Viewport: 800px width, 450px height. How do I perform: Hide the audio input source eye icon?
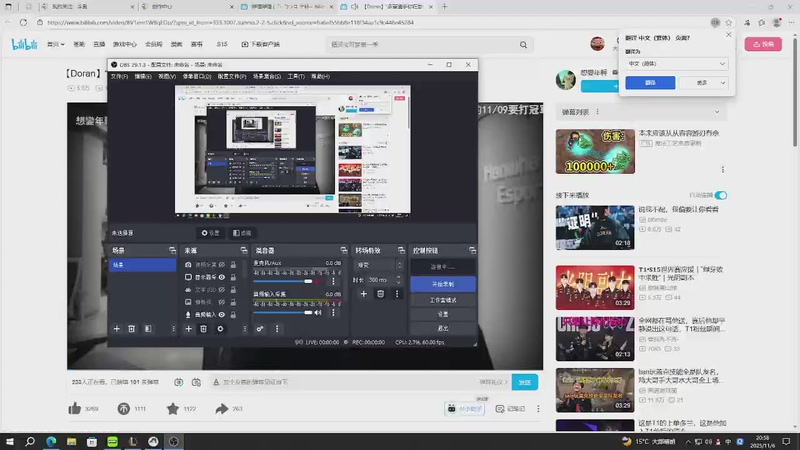pyautogui.click(x=221, y=315)
